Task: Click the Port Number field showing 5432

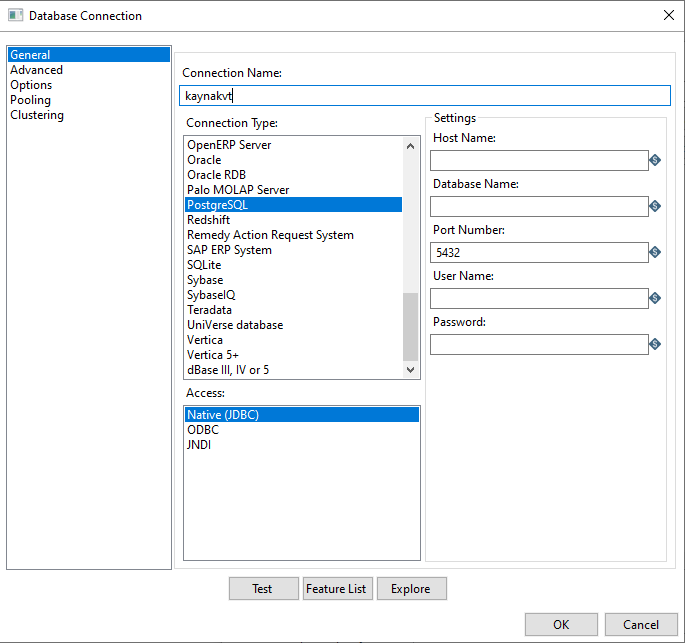Action: pyautogui.click(x=539, y=252)
